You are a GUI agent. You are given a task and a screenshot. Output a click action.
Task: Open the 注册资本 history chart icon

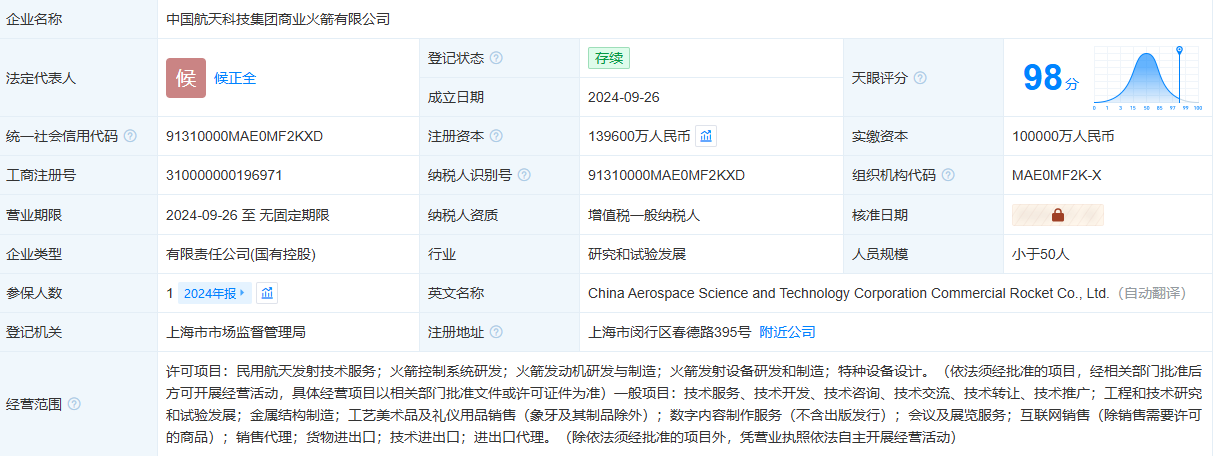[706, 136]
